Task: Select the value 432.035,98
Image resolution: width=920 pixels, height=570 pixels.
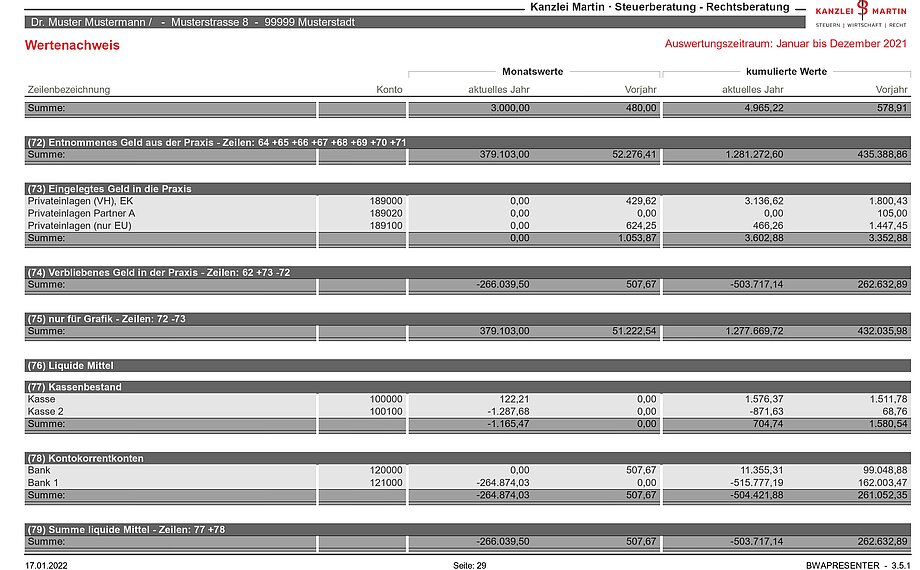Action: tap(882, 331)
